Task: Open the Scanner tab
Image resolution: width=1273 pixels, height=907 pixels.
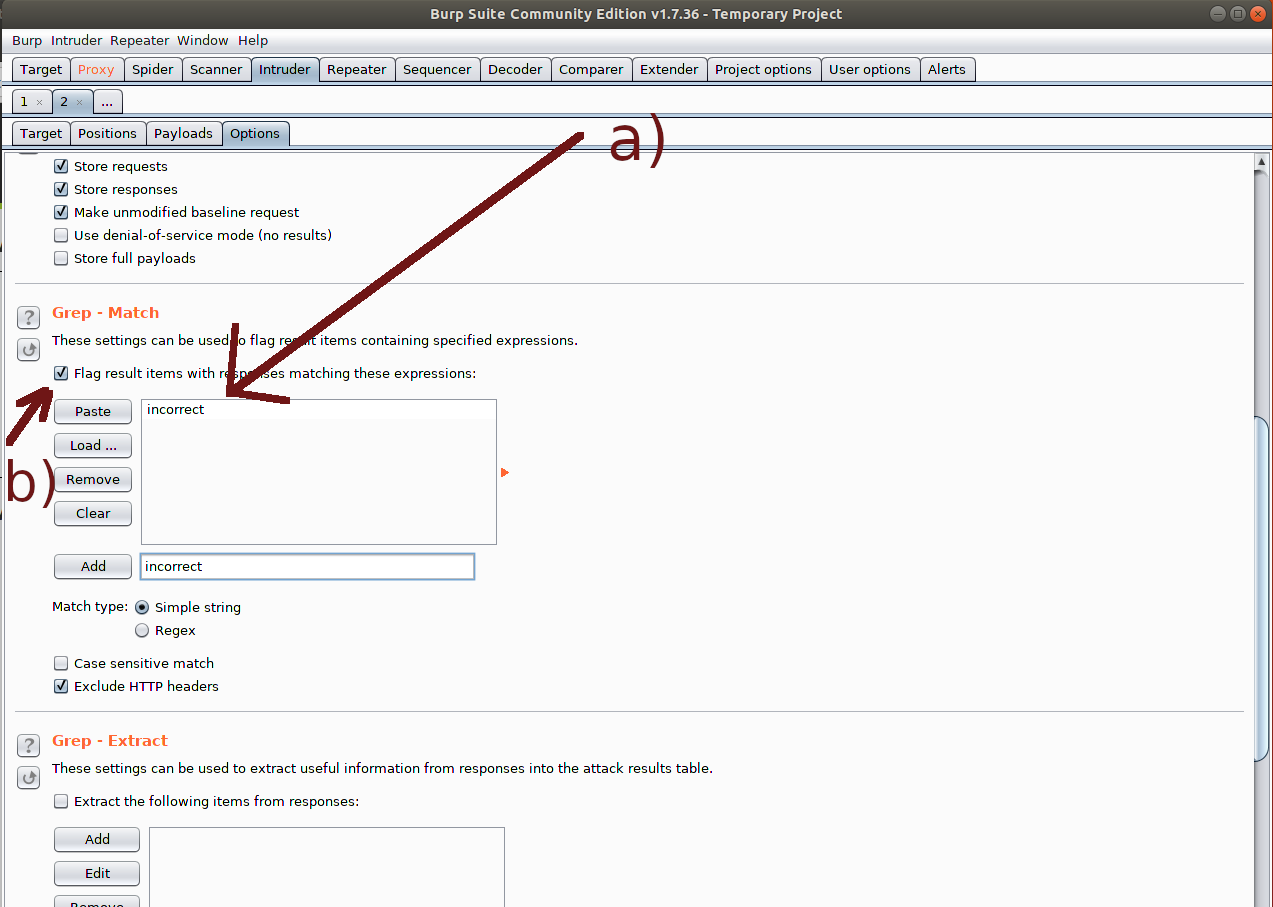Action: tap(216, 69)
